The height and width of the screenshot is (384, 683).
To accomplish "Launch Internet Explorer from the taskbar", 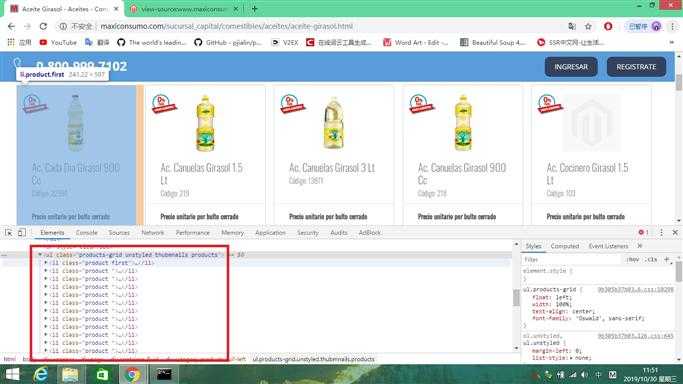I will click(x=41, y=374).
